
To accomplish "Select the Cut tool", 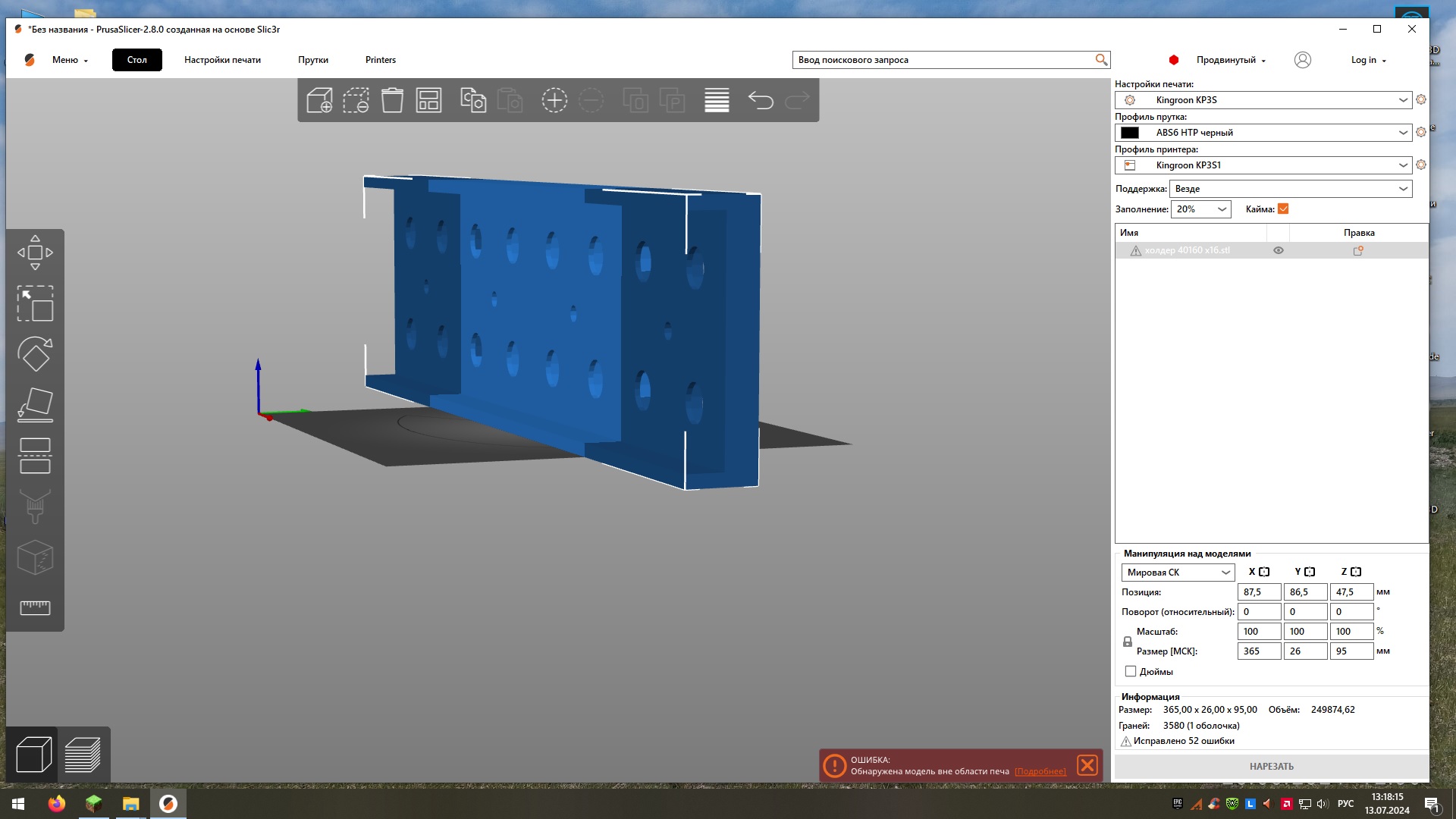I will (x=35, y=456).
